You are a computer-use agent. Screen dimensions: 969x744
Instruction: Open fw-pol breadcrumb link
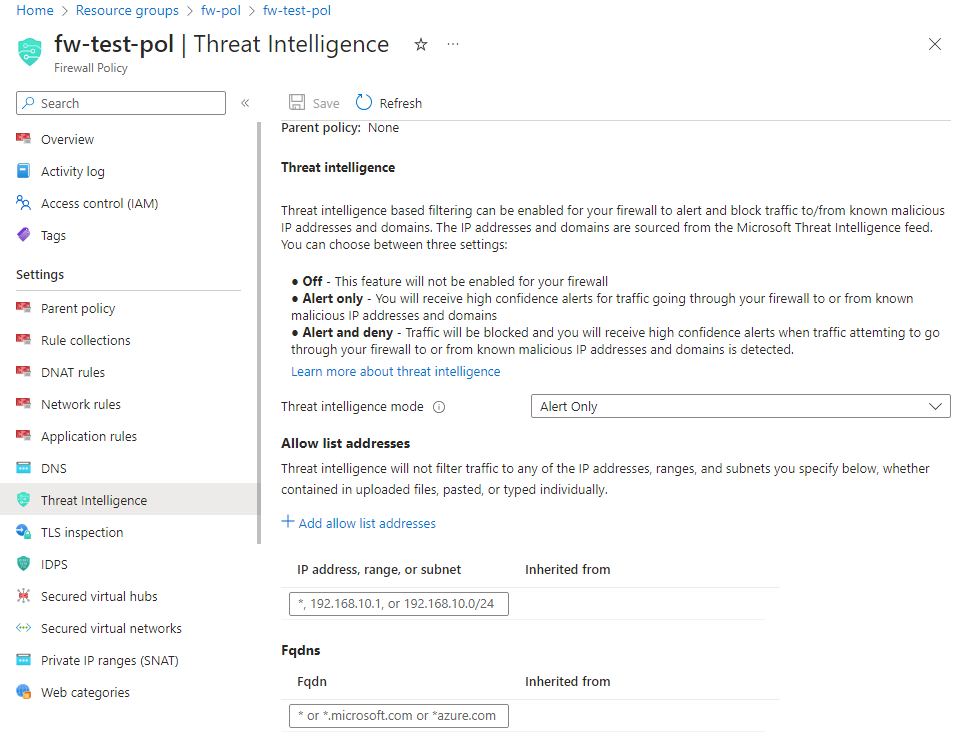[x=221, y=11]
